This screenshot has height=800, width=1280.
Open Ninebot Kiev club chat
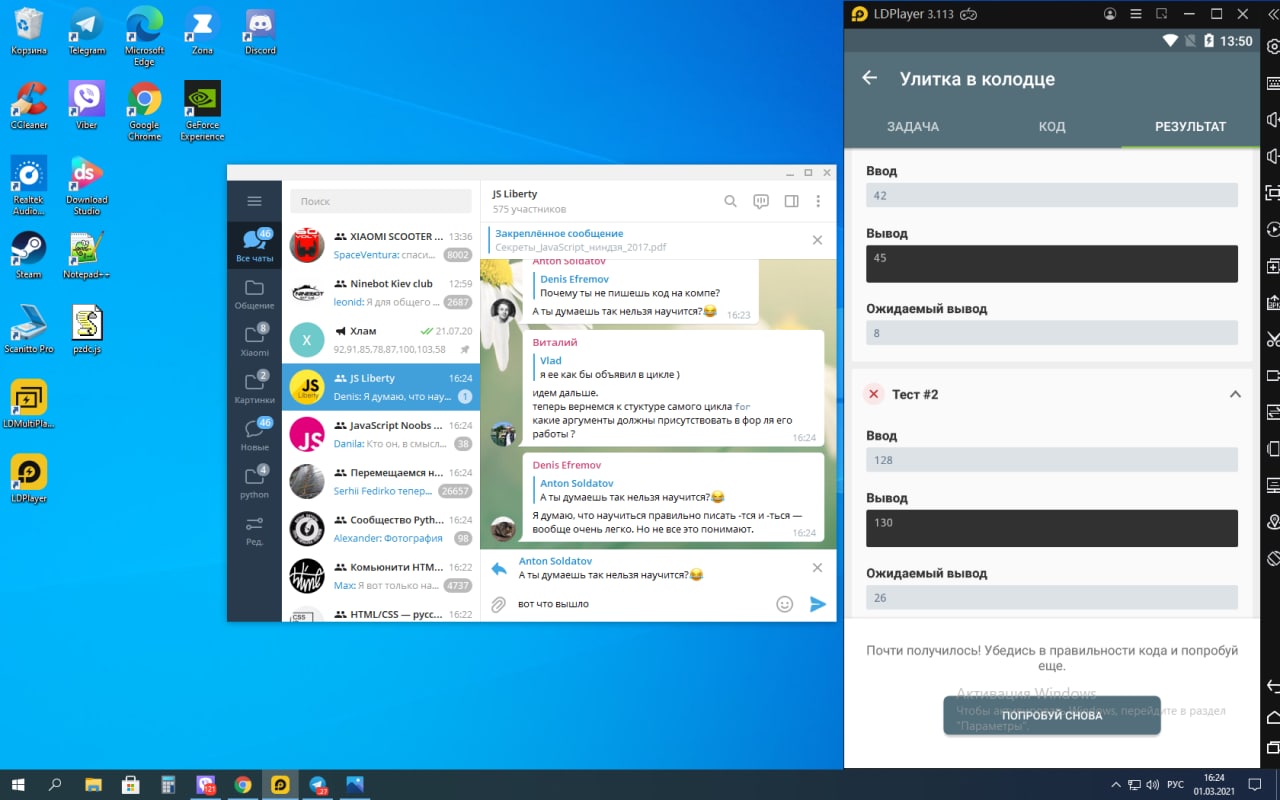[x=381, y=292]
